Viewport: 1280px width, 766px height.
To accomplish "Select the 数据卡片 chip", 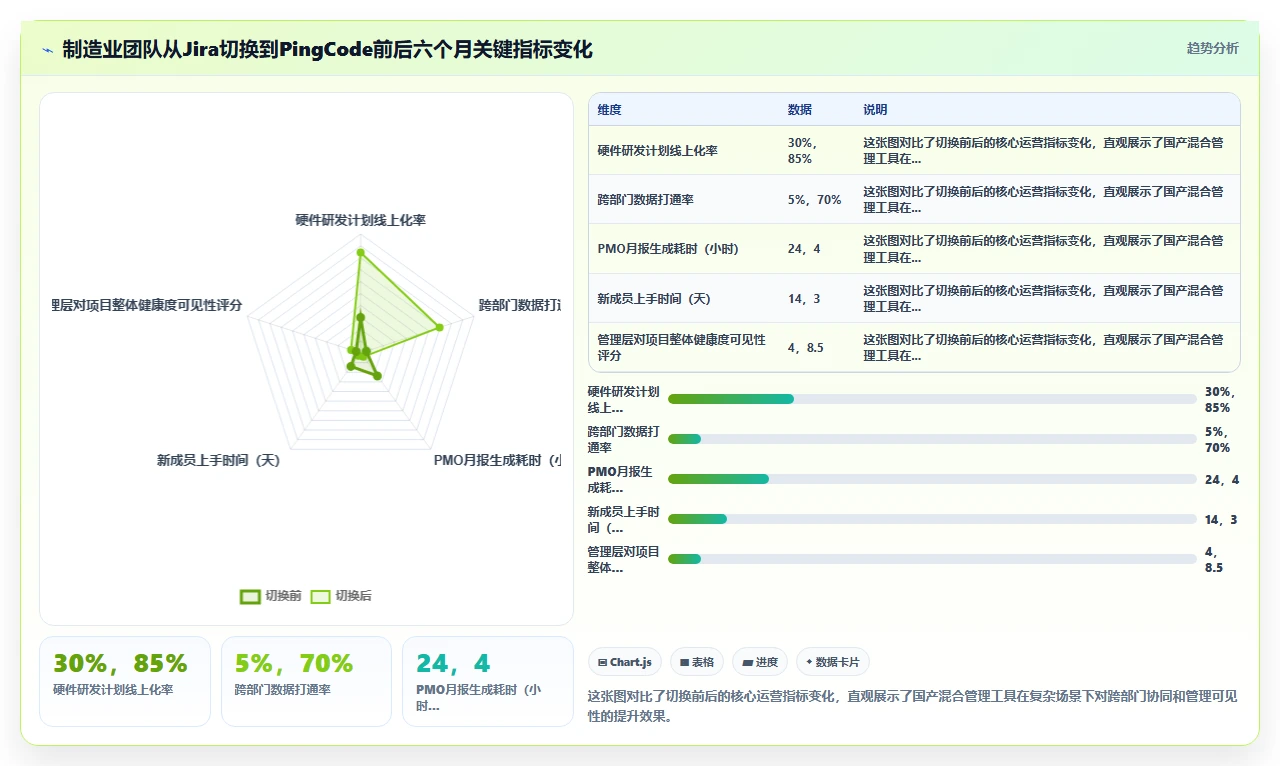I will (833, 662).
